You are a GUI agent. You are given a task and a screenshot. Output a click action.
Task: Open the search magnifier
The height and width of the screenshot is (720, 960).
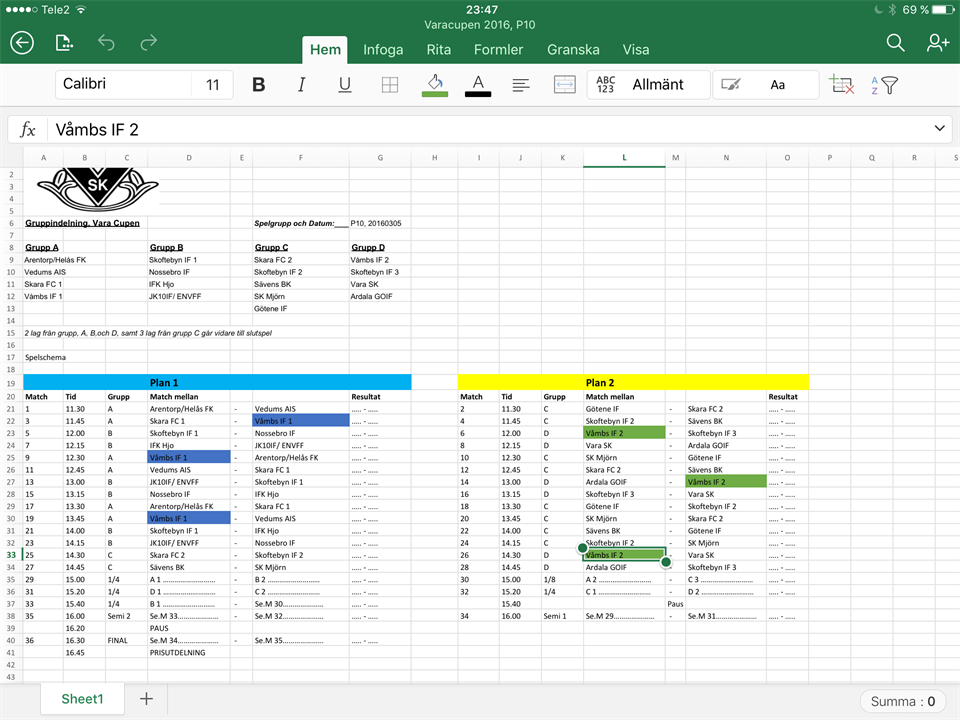(x=896, y=42)
